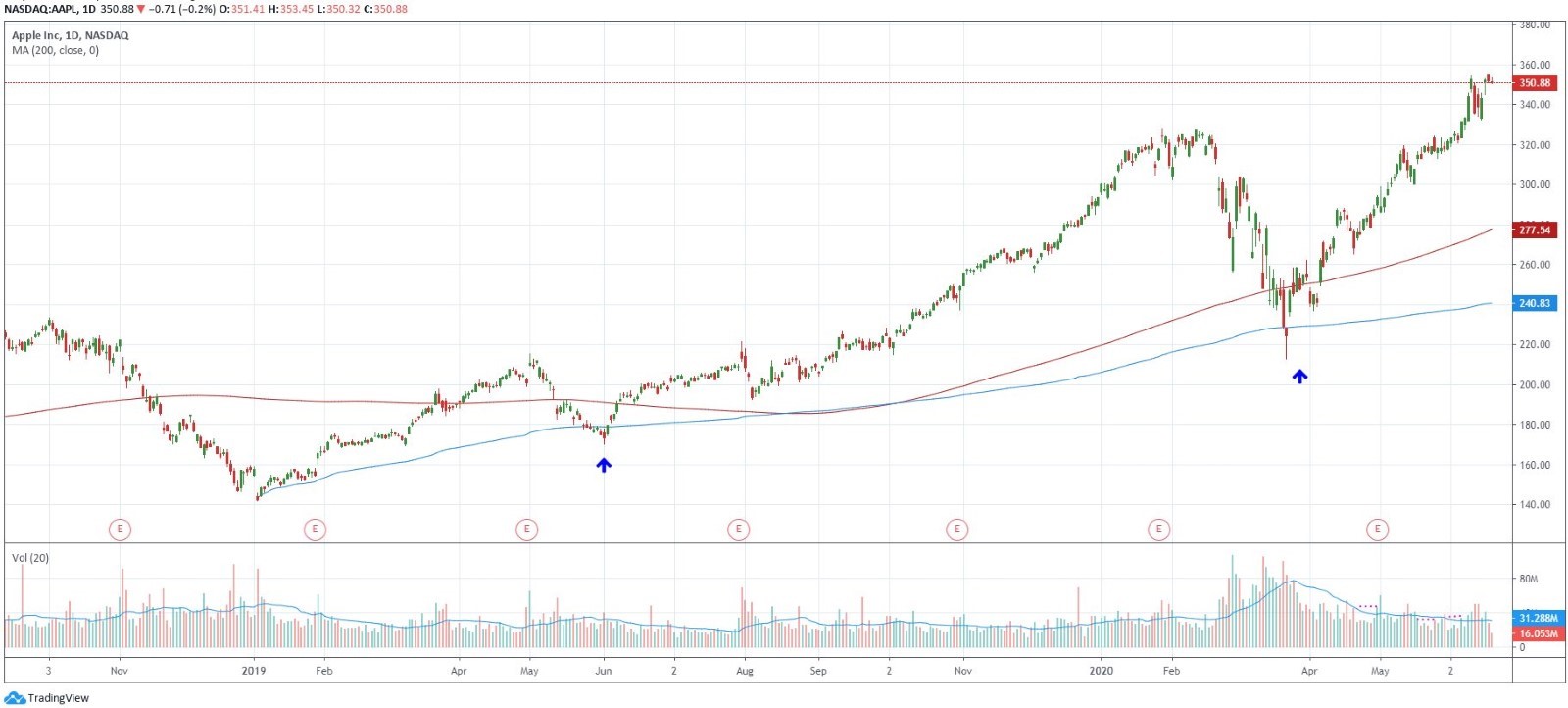Open the earnings marker above May 2020
The height and width of the screenshot is (708, 1568).
[x=1377, y=530]
